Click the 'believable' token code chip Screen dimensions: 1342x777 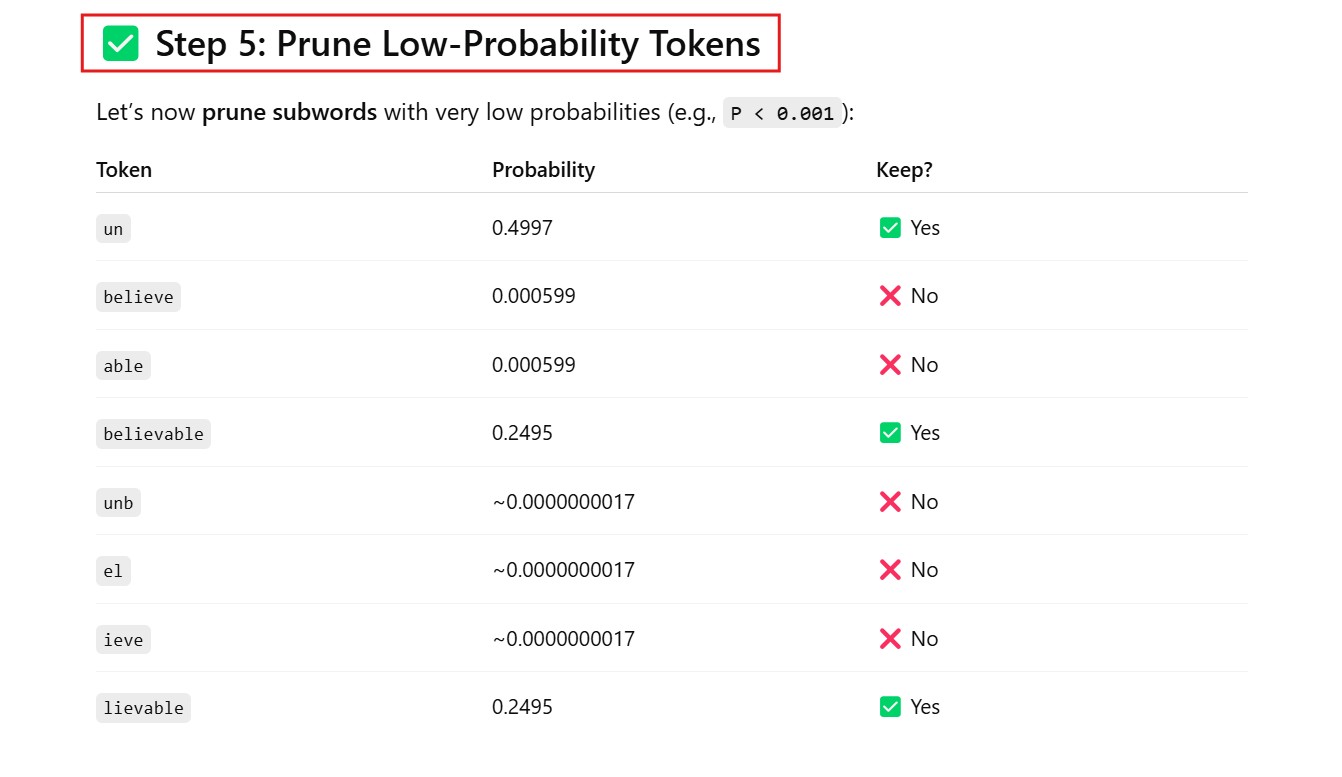[x=153, y=434]
